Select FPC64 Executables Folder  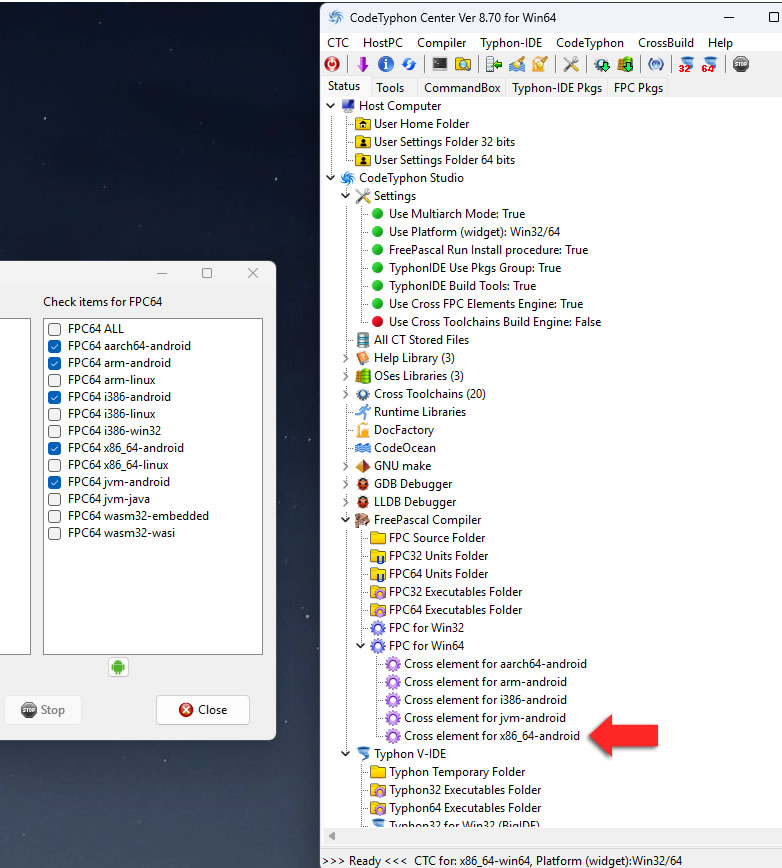pos(455,610)
